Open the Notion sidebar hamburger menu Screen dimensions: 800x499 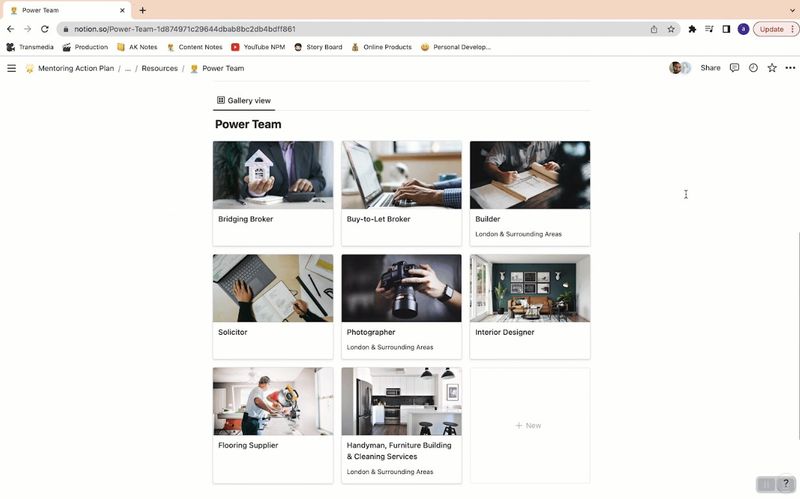tap(12, 68)
